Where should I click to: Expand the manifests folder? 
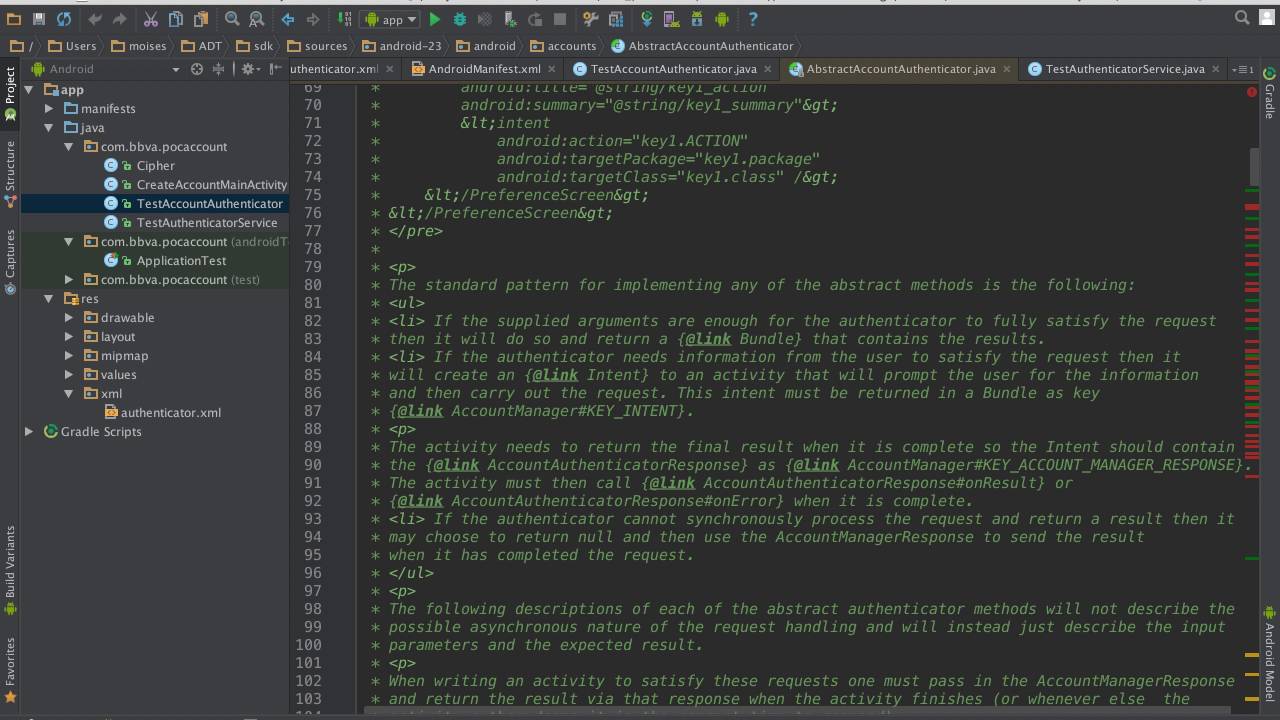coord(49,109)
